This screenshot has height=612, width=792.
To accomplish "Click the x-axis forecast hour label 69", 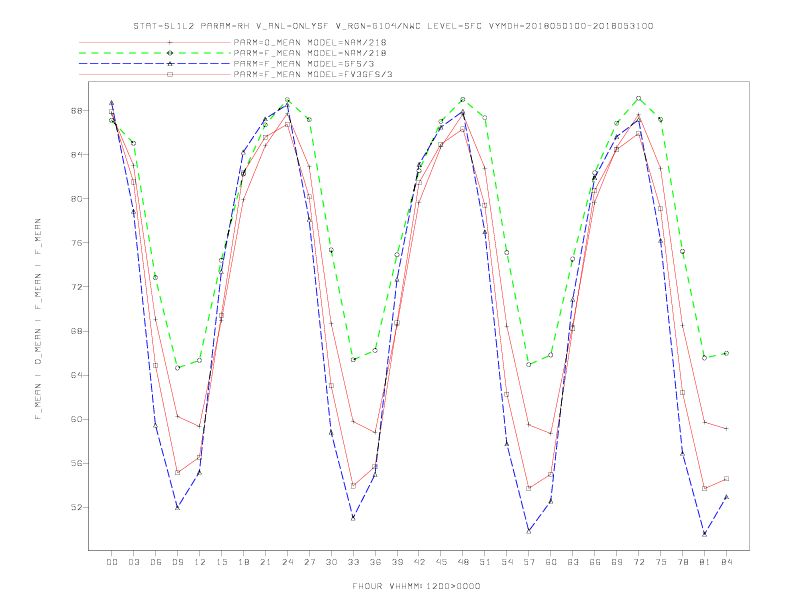I will pos(617,562).
